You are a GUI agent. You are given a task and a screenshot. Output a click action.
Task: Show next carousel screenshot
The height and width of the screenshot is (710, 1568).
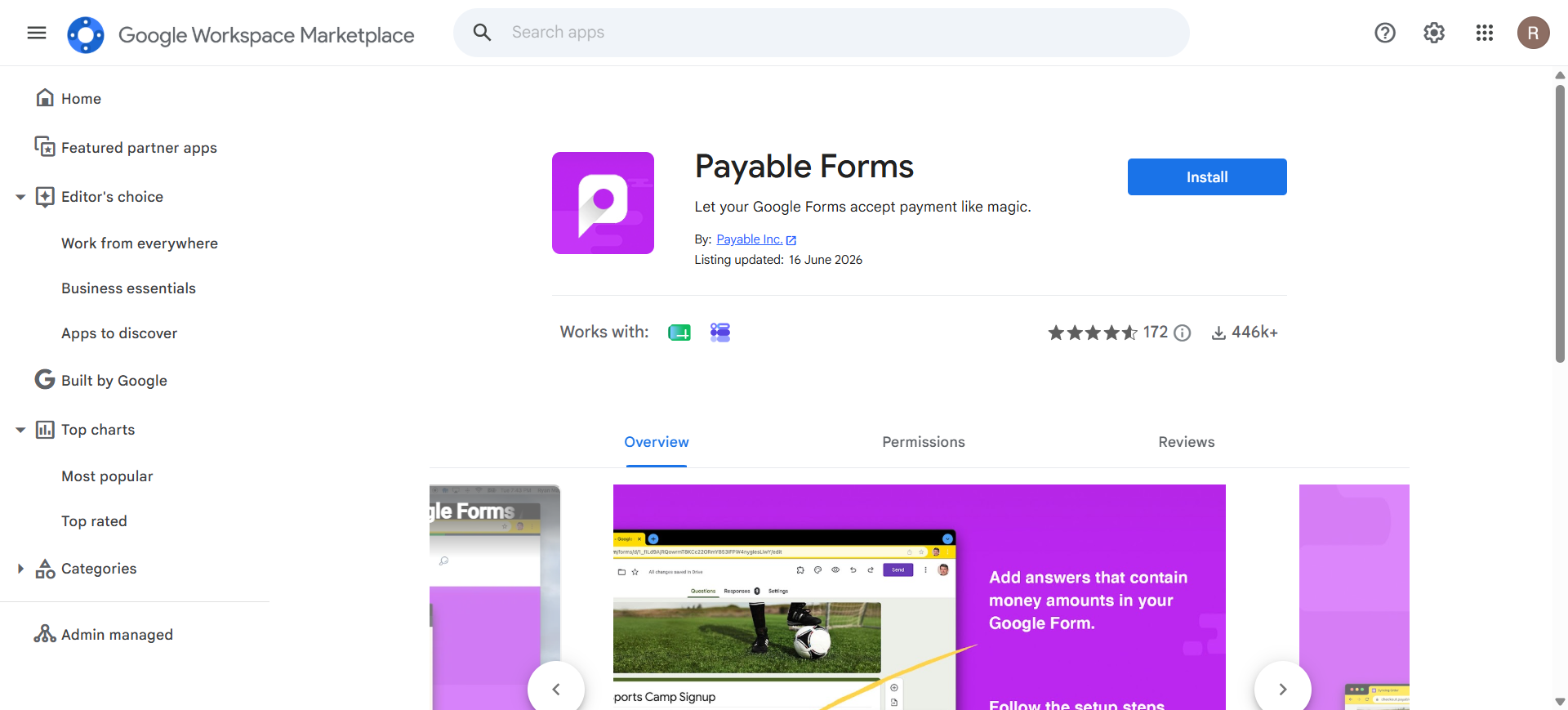[1283, 689]
